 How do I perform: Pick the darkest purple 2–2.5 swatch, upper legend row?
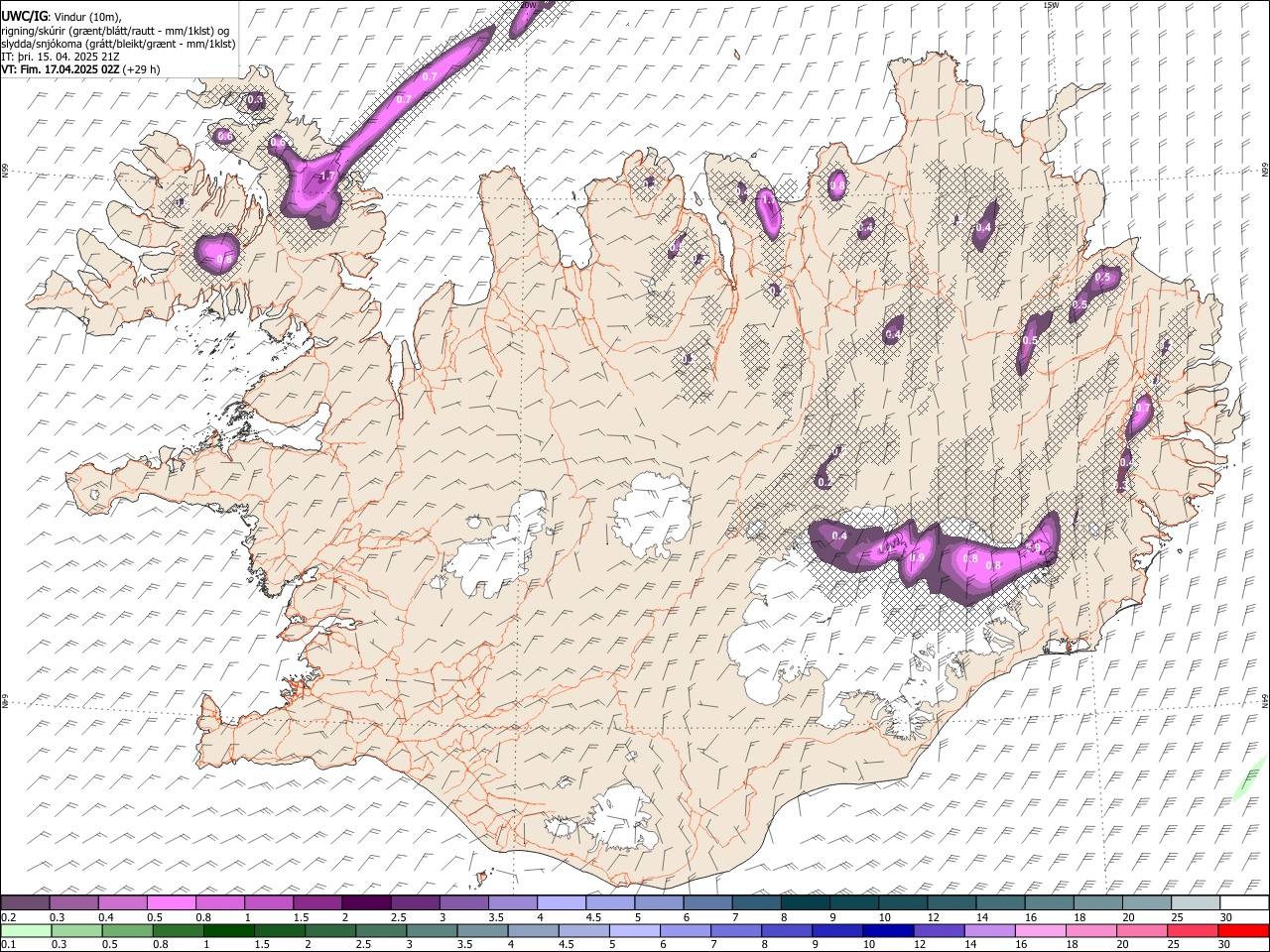pyautogui.click(x=365, y=902)
